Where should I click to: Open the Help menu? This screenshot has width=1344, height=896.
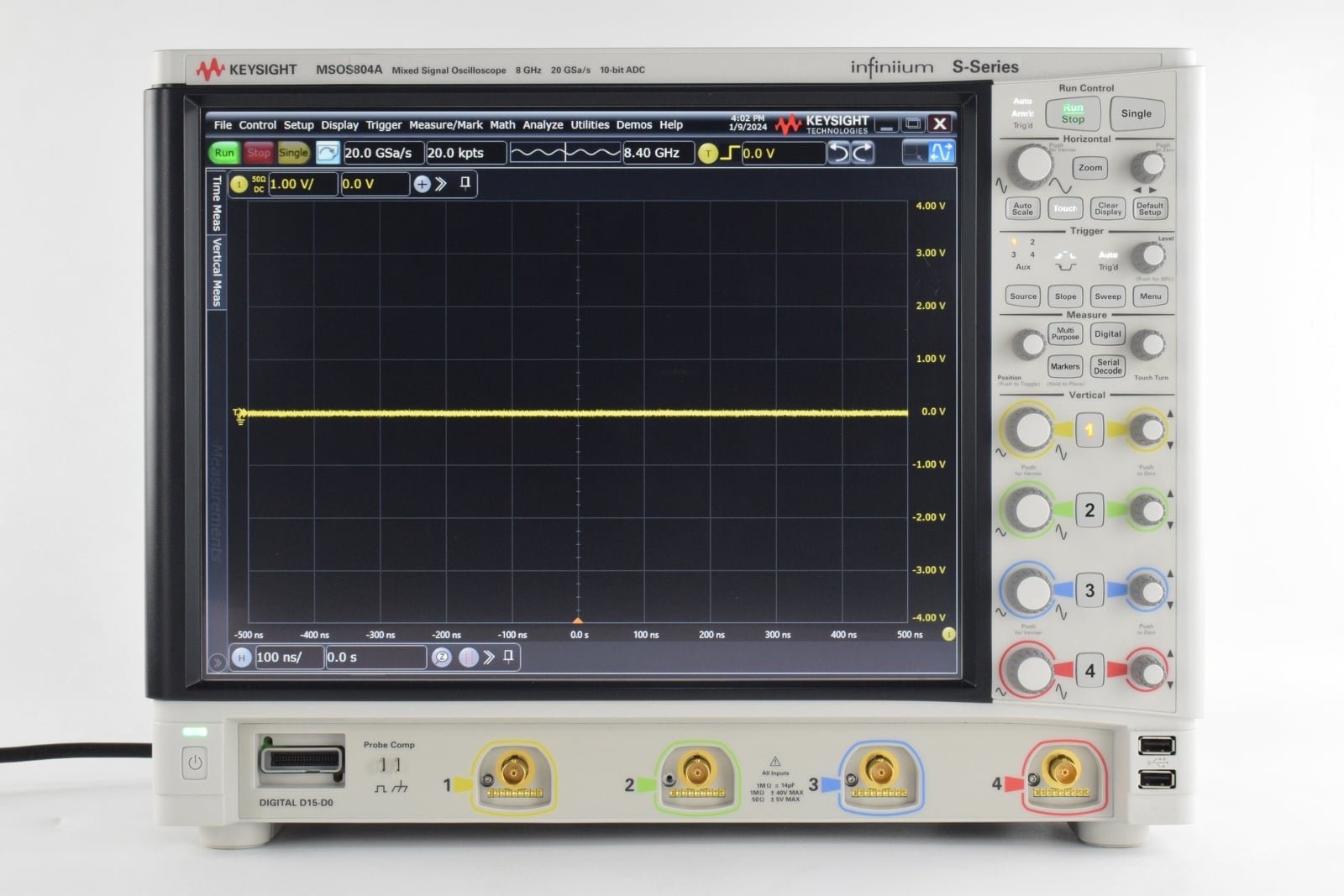click(x=671, y=125)
